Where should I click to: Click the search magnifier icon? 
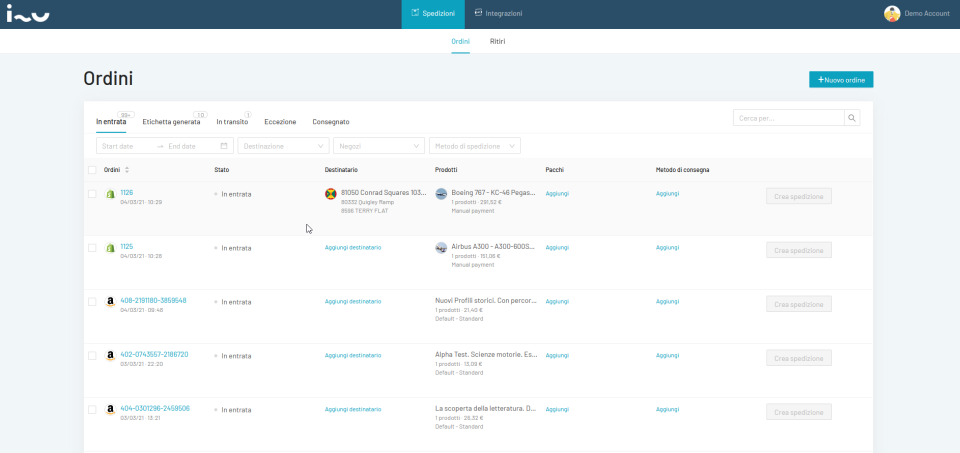[x=852, y=118]
